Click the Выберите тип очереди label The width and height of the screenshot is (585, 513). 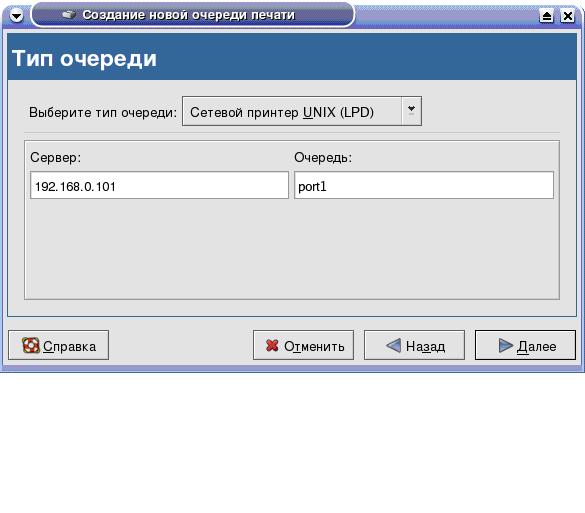[x=103, y=112]
